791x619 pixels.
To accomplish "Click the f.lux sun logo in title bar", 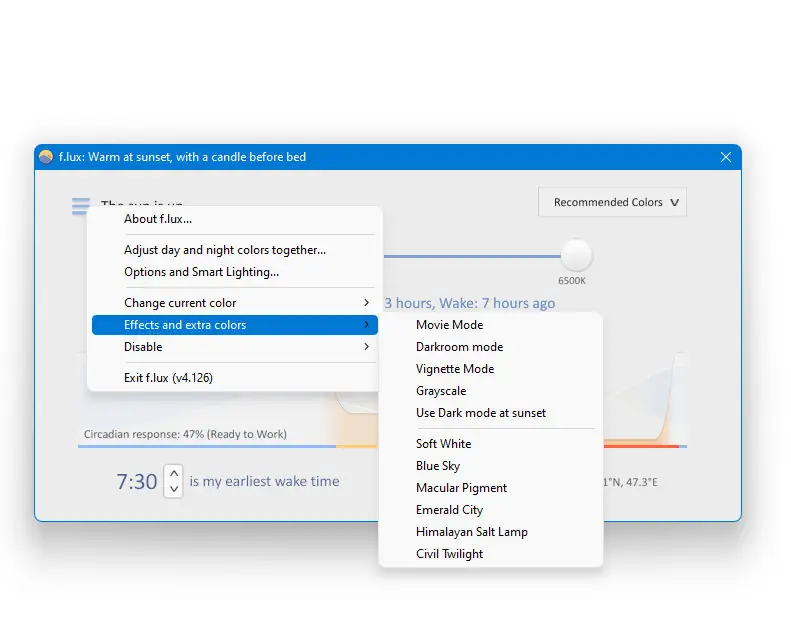I will (x=46, y=157).
